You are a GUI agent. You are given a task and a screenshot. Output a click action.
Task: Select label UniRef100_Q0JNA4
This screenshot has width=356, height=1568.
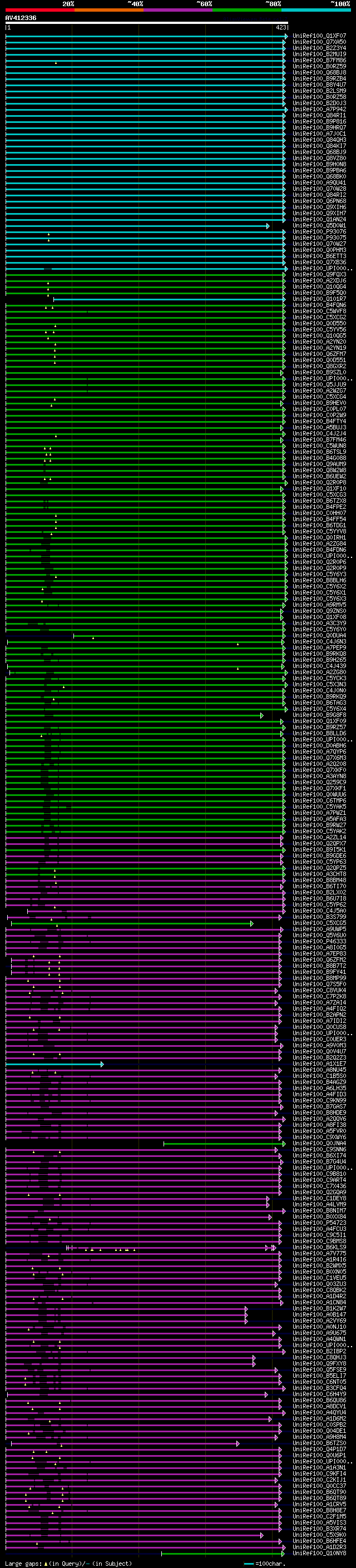(x=319, y=1143)
